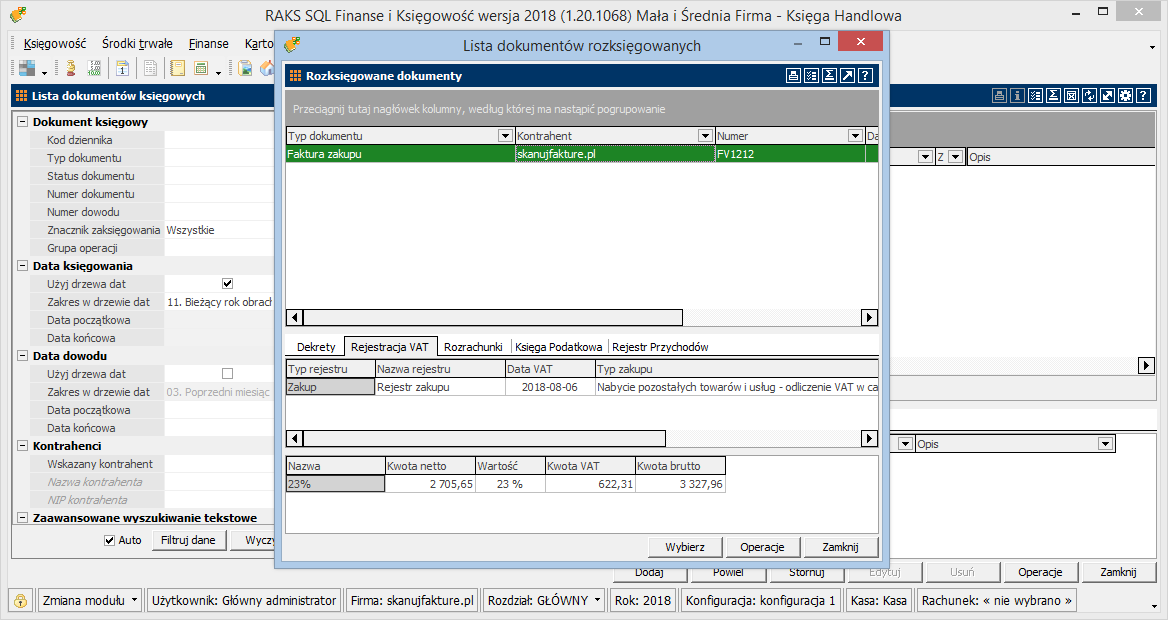This screenshot has width=1168, height=620.
Task: Uncheck Użyj drzewa dat under Data księgowania
Action: click(x=227, y=284)
